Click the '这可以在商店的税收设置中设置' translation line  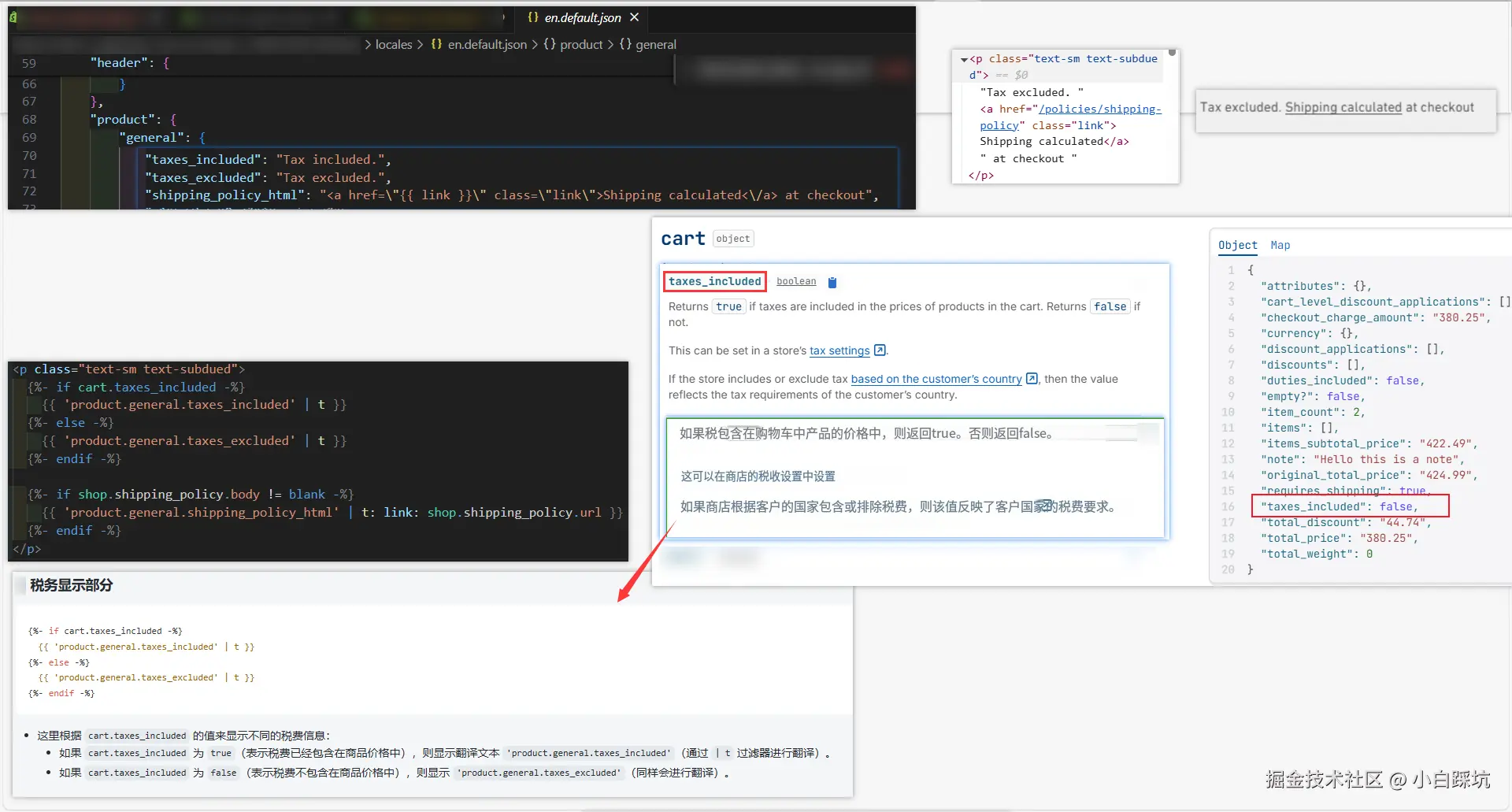click(758, 476)
